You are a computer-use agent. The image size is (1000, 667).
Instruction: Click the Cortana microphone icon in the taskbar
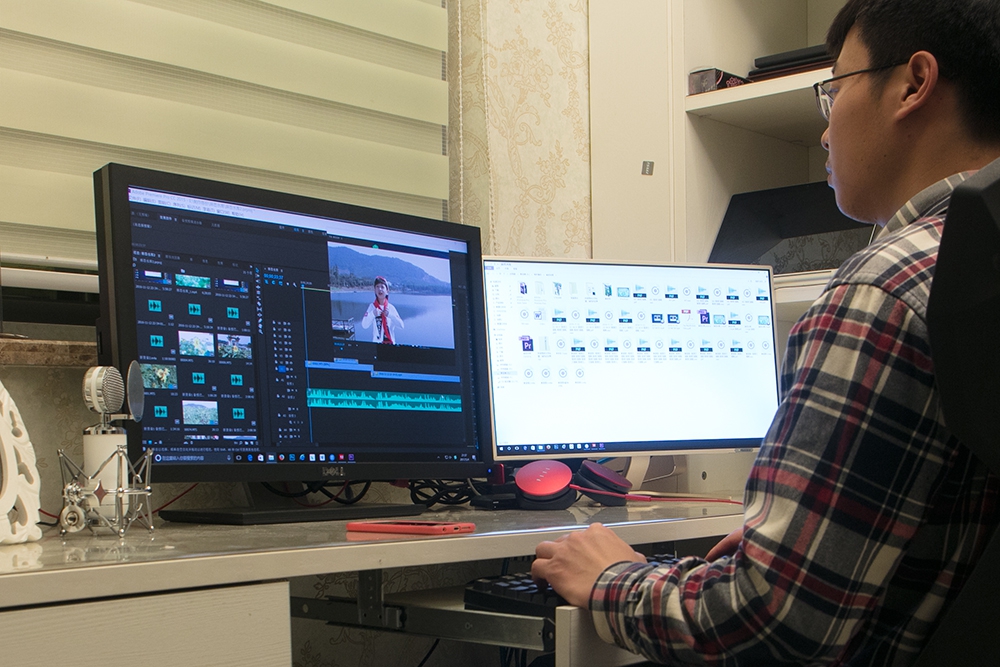click(x=229, y=457)
